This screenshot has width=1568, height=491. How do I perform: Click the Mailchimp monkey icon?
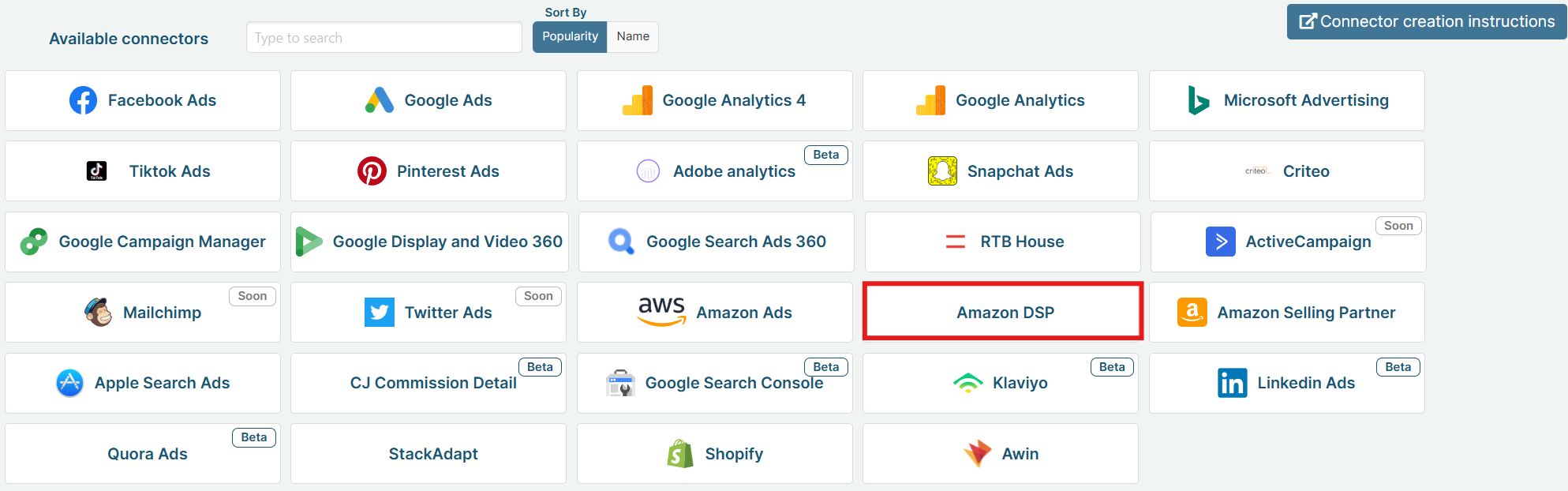point(99,313)
